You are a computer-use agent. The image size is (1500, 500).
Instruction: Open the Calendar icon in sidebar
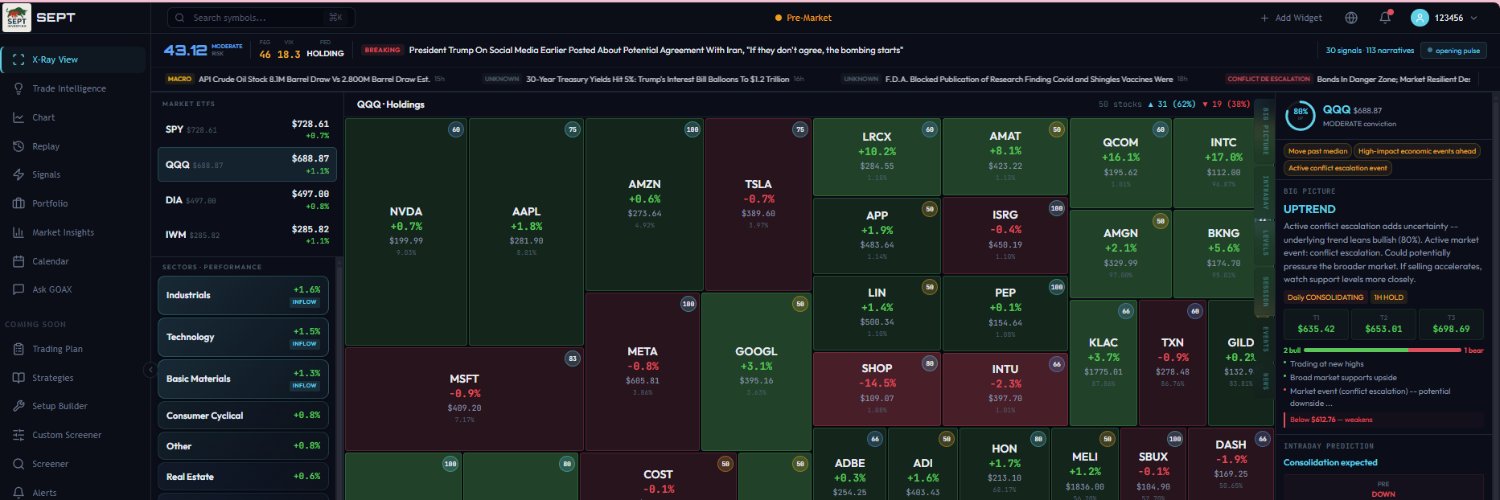[x=19, y=261]
